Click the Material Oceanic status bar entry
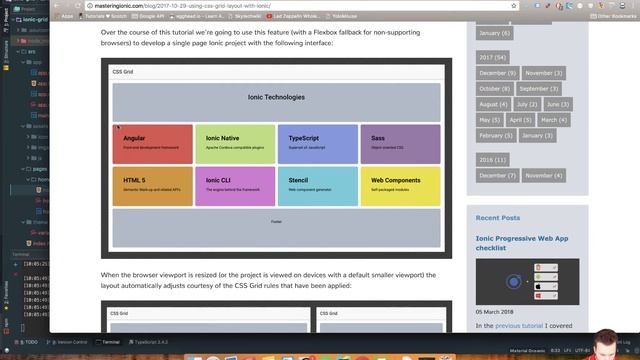 point(527,351)
